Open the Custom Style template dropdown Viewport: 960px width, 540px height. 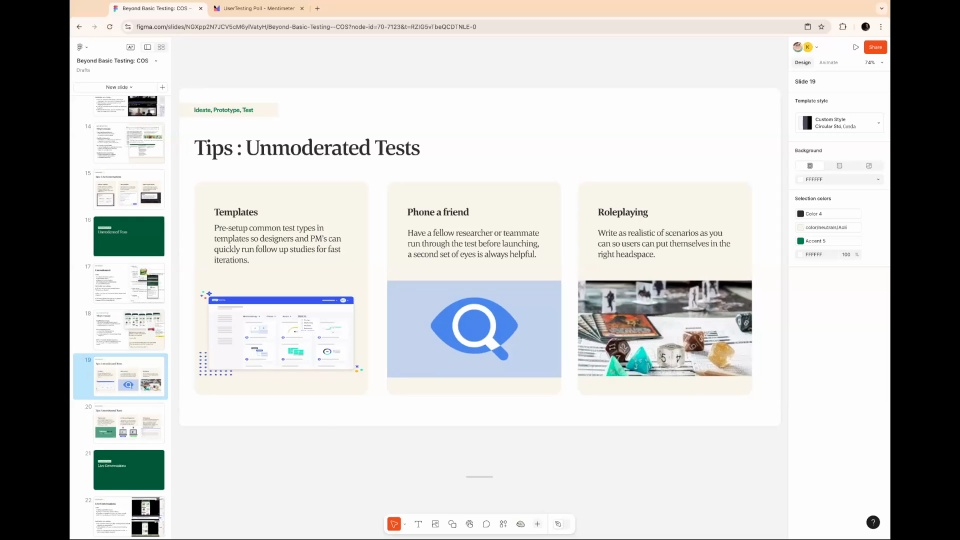(x=839, y=122)
